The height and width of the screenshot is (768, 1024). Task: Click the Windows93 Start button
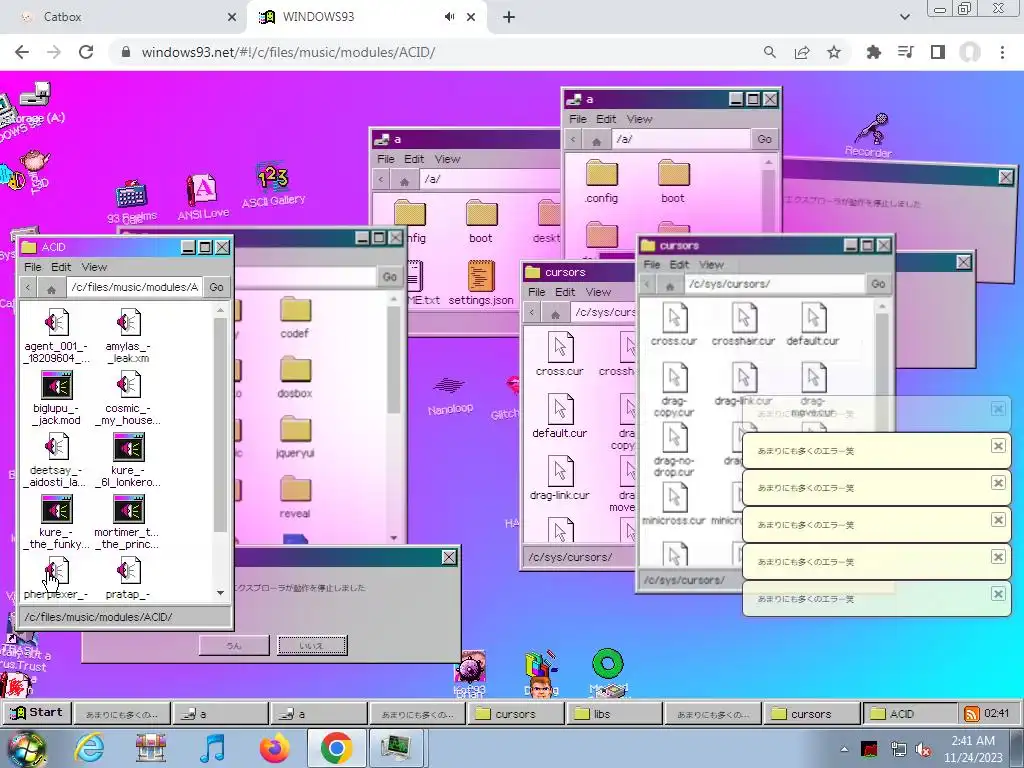(x=37, y=712)
